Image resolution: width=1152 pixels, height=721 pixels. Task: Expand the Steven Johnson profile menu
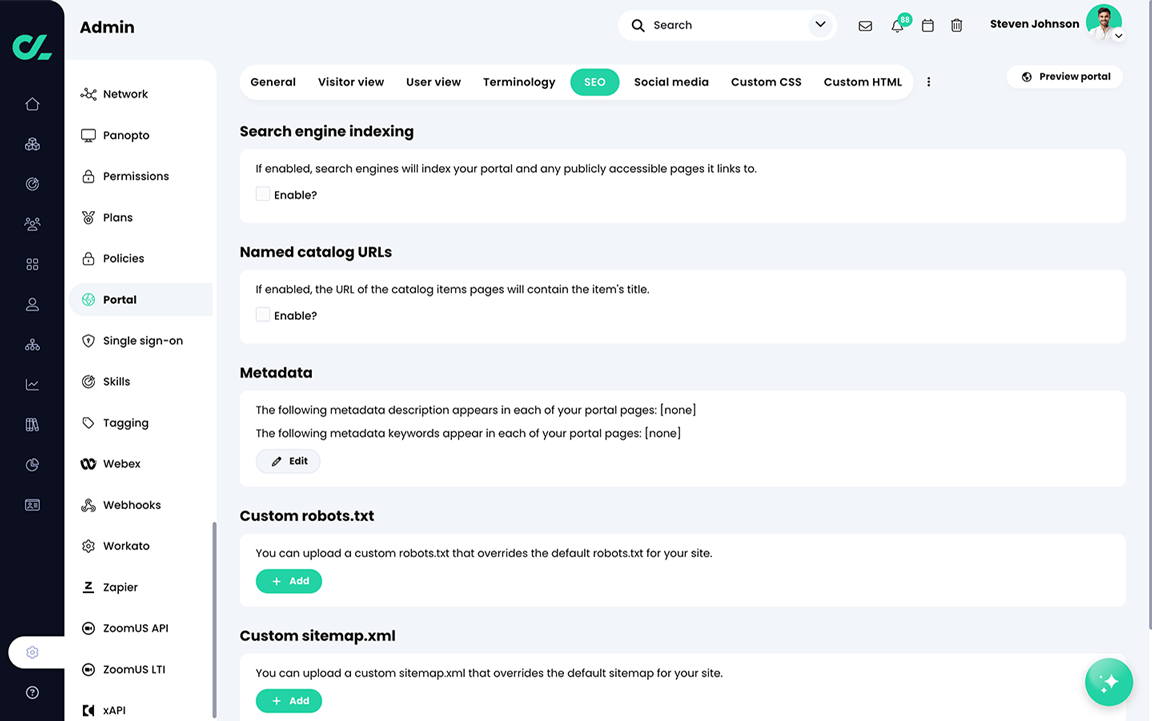1119,36
